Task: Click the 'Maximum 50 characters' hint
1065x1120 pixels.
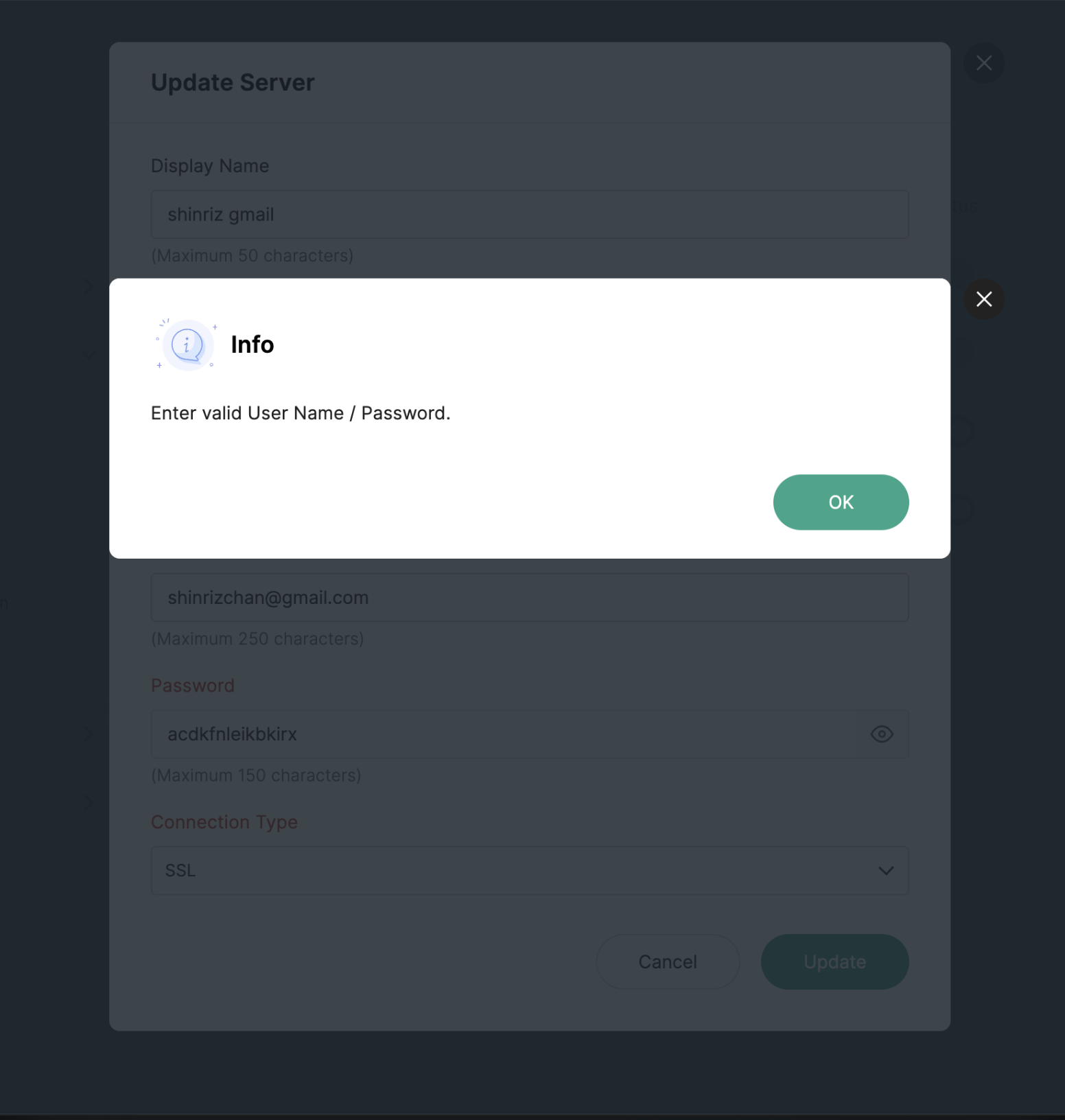Action: [252, 256]
